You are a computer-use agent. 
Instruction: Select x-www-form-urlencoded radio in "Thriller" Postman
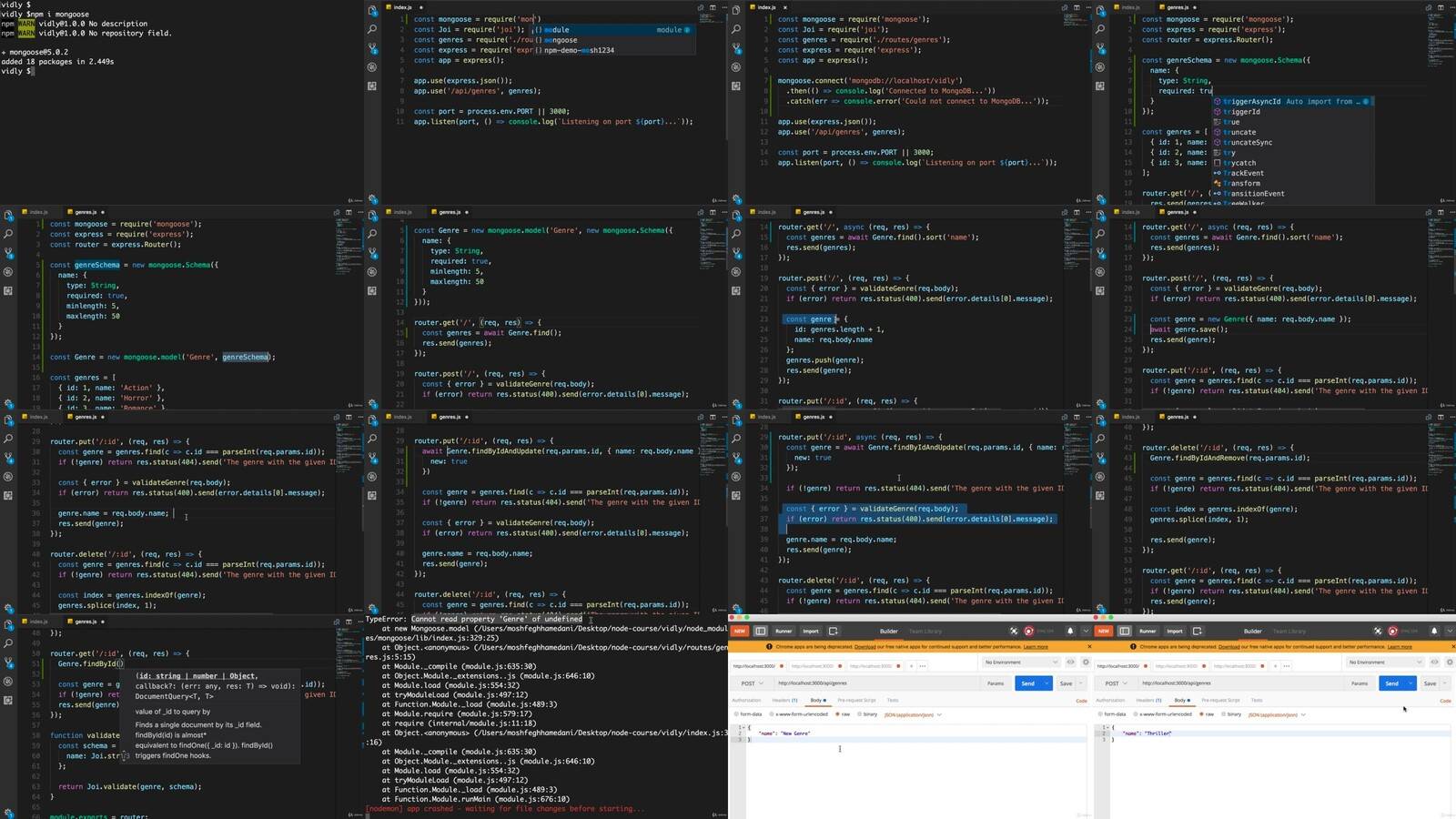(x=1134, y=714)
